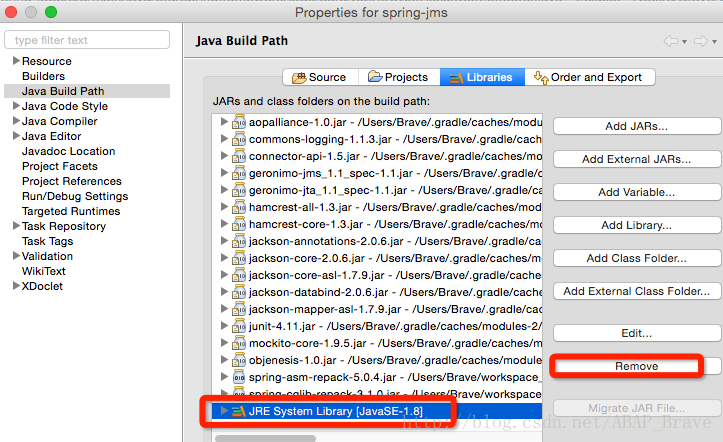Click the Add Class Folder... button

636,258
